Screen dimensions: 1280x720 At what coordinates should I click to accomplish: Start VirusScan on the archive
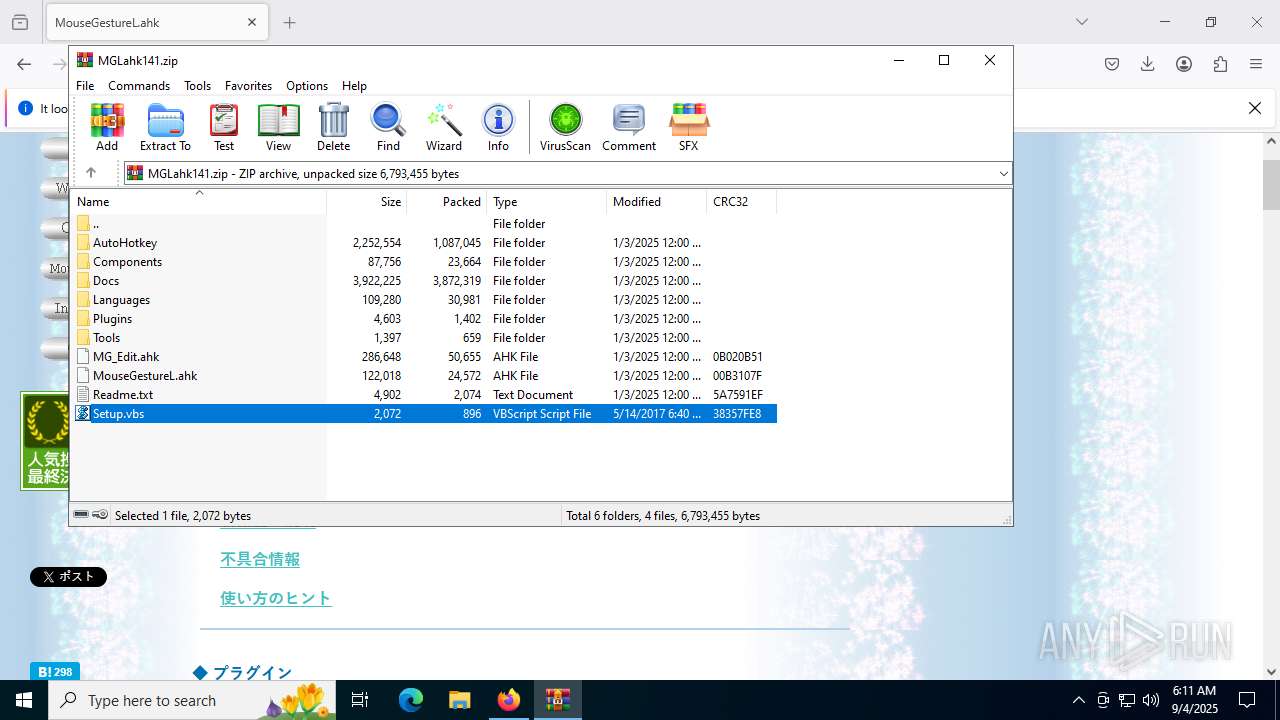click(x=565, y=127)
